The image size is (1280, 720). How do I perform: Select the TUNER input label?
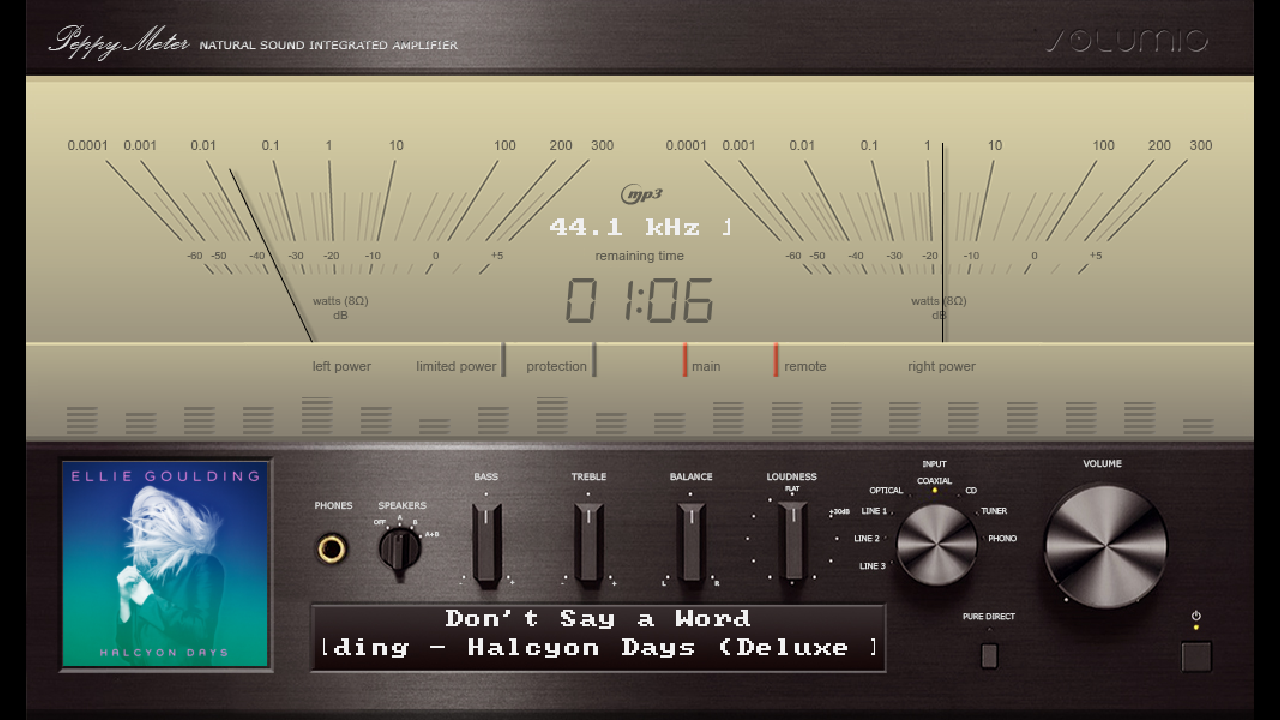(994, 511)
